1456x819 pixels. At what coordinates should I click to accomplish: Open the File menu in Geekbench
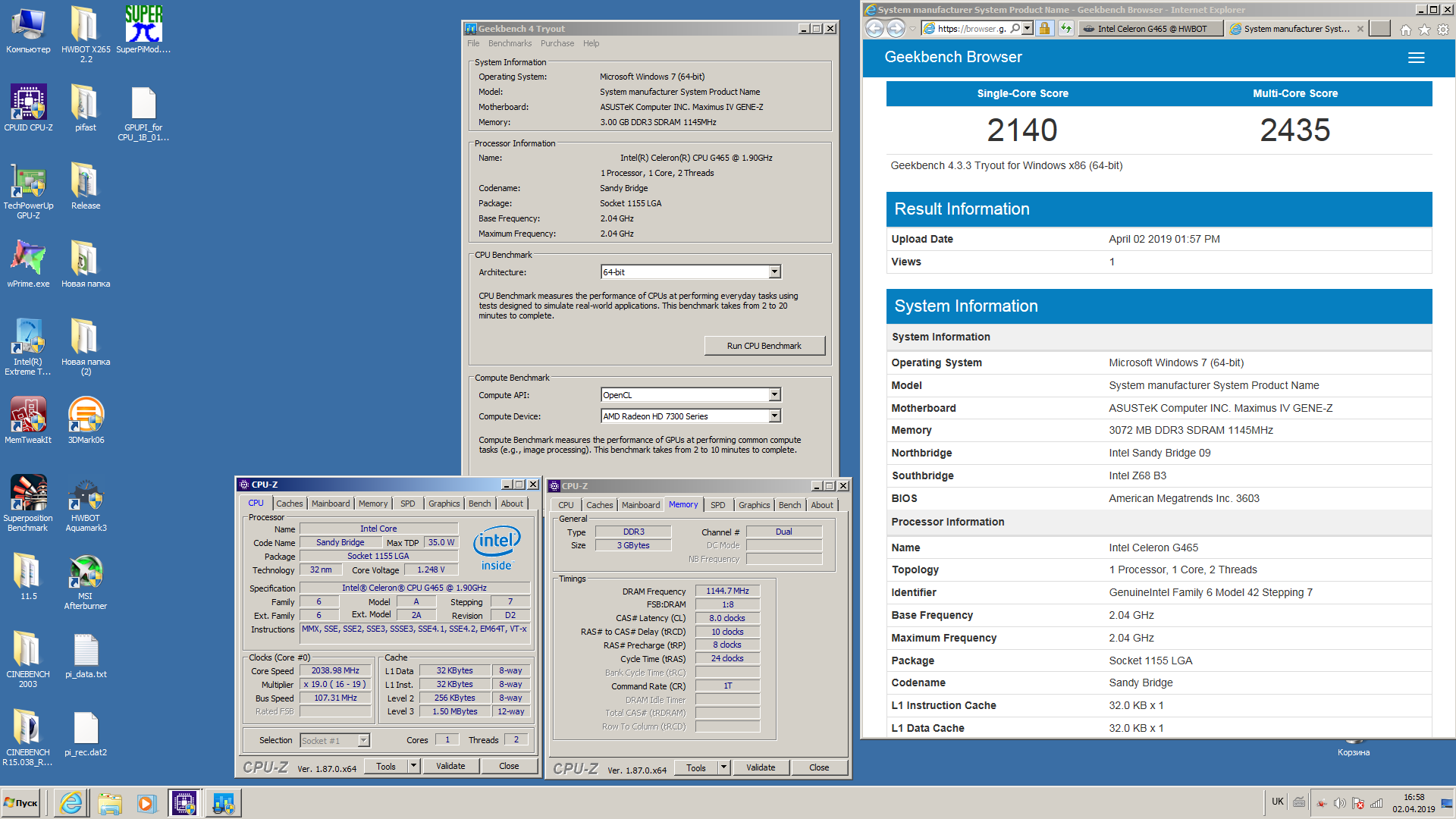[473, 44]
